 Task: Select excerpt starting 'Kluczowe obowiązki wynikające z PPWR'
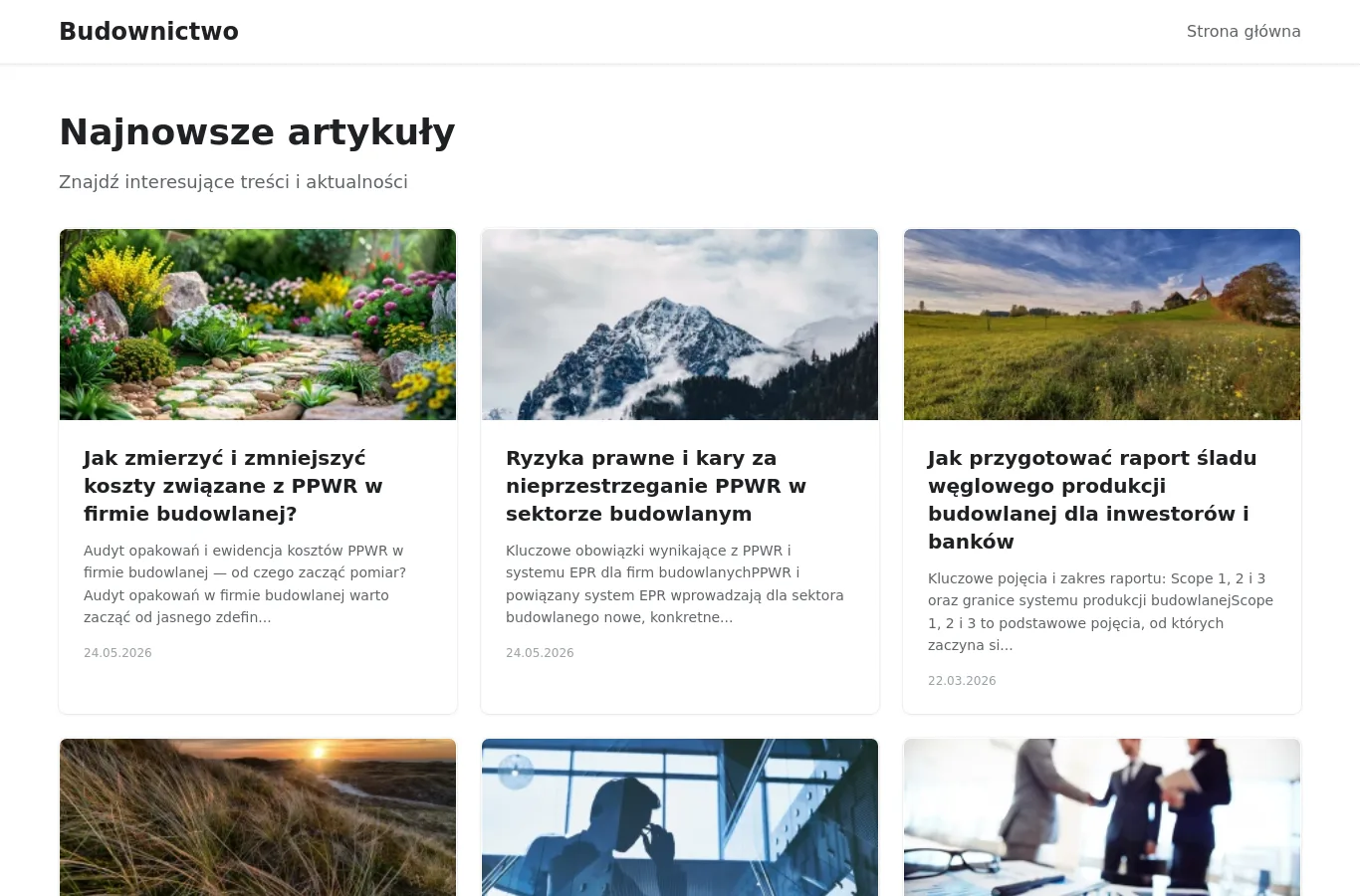(675, 583)
